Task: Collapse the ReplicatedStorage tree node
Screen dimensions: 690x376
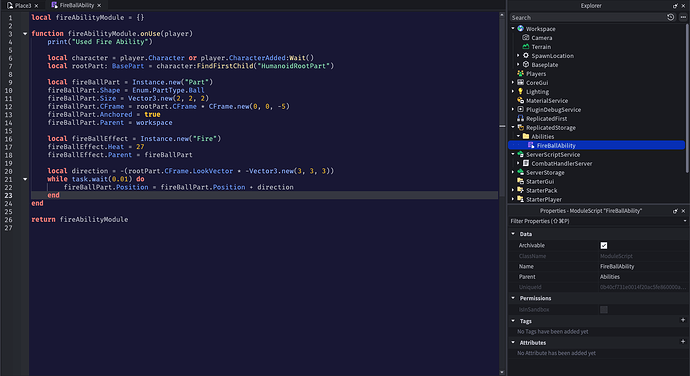Action: [513, 127]
